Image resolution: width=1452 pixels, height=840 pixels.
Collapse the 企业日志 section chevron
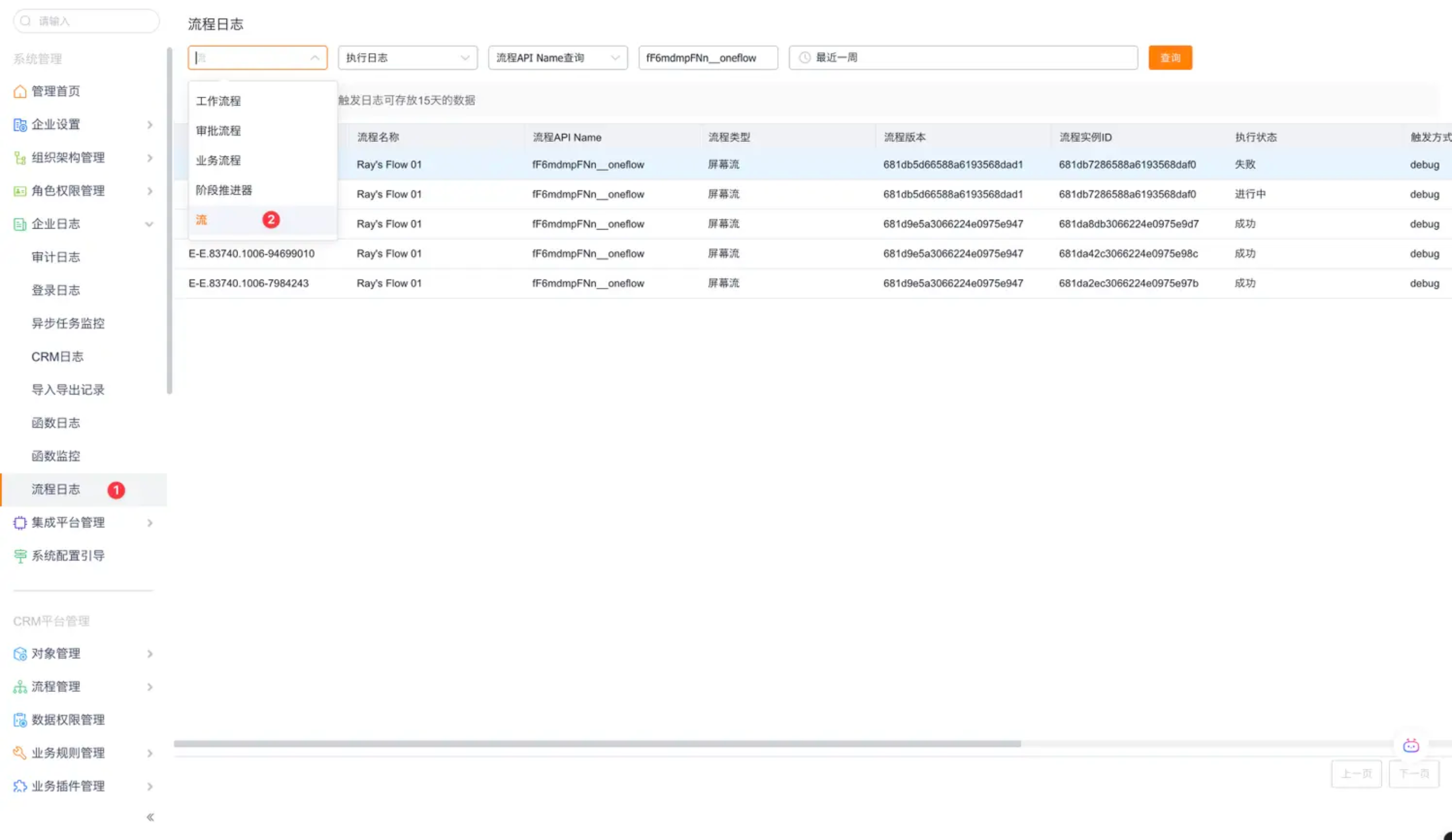coord(149,224)
